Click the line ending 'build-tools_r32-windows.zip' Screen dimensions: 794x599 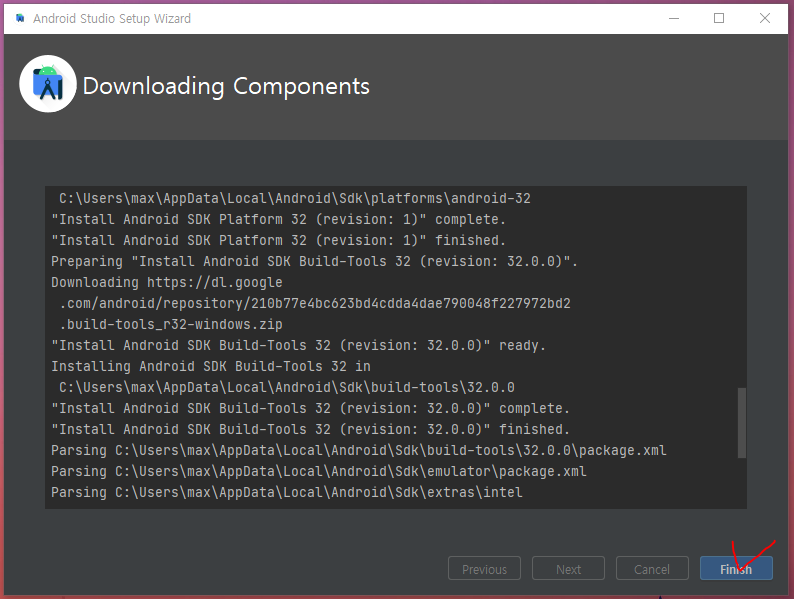point(171,325)
